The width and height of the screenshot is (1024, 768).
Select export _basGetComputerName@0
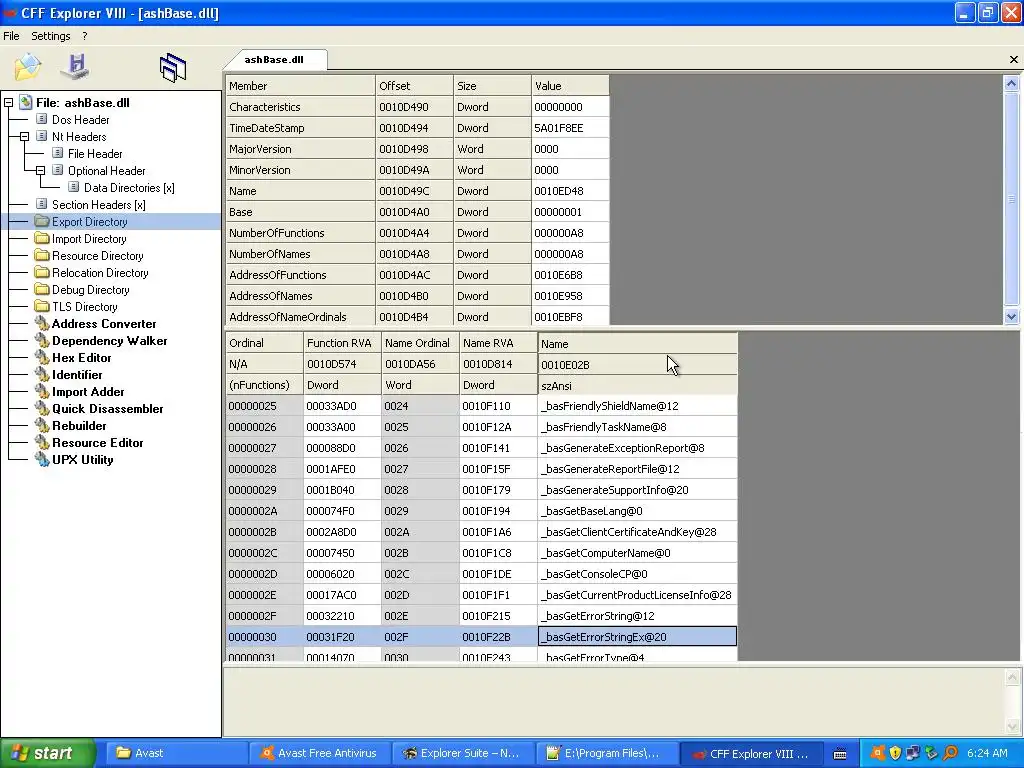(x=637, y=553)
